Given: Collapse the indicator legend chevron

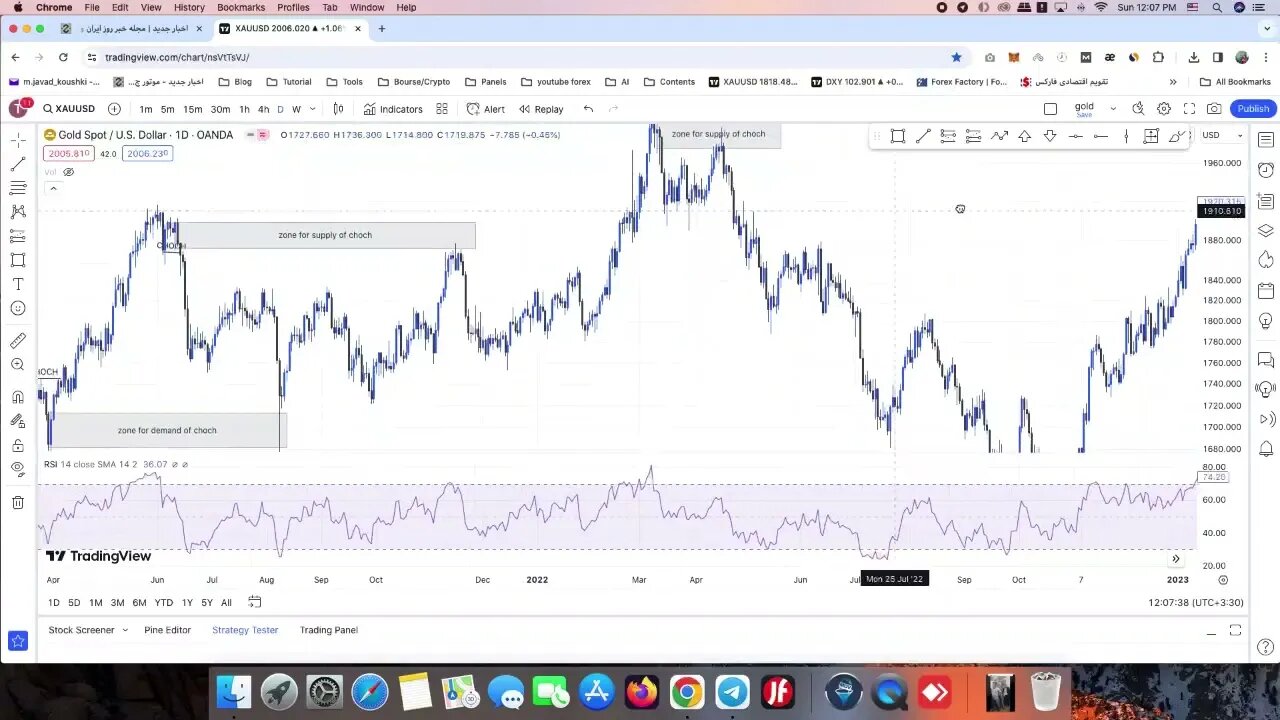Looking at the screenshot, I should coord(53,188).
